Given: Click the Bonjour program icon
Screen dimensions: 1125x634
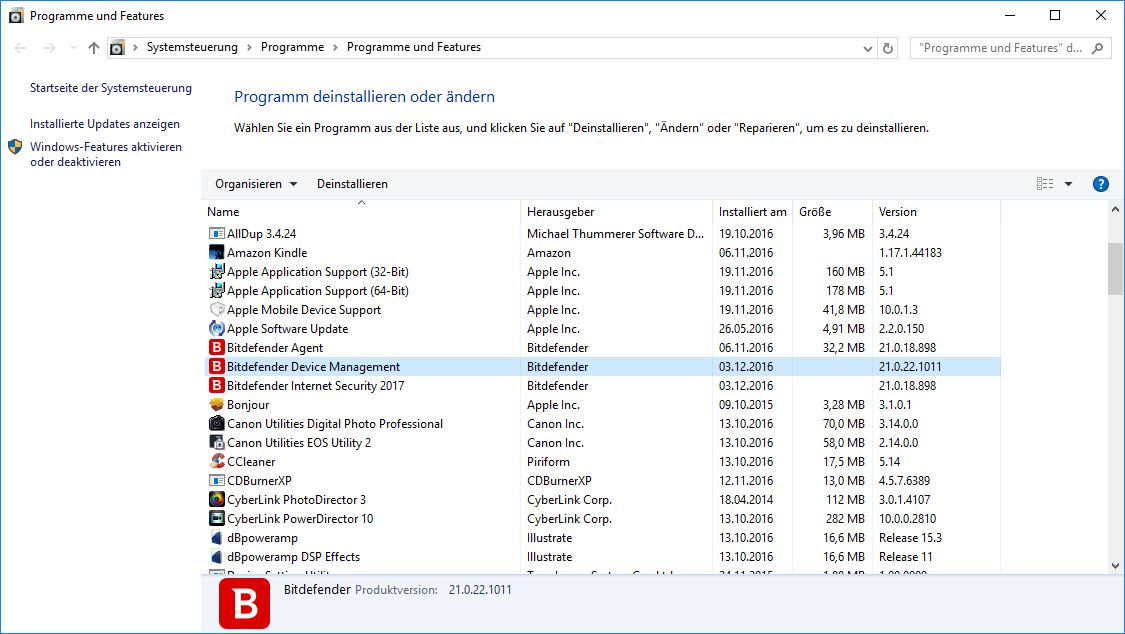Looking at the screenshot, I should (x=216, y=404).
